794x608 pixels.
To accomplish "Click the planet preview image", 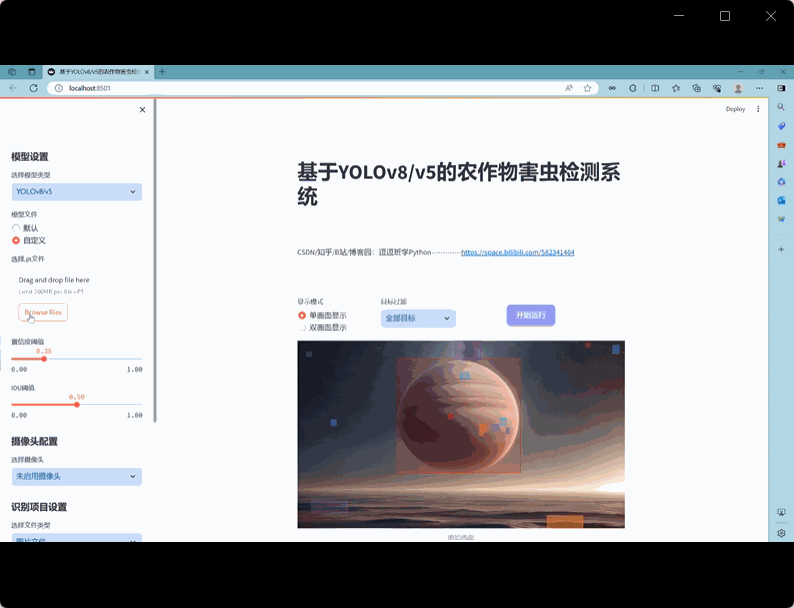I will click(461, 434).
